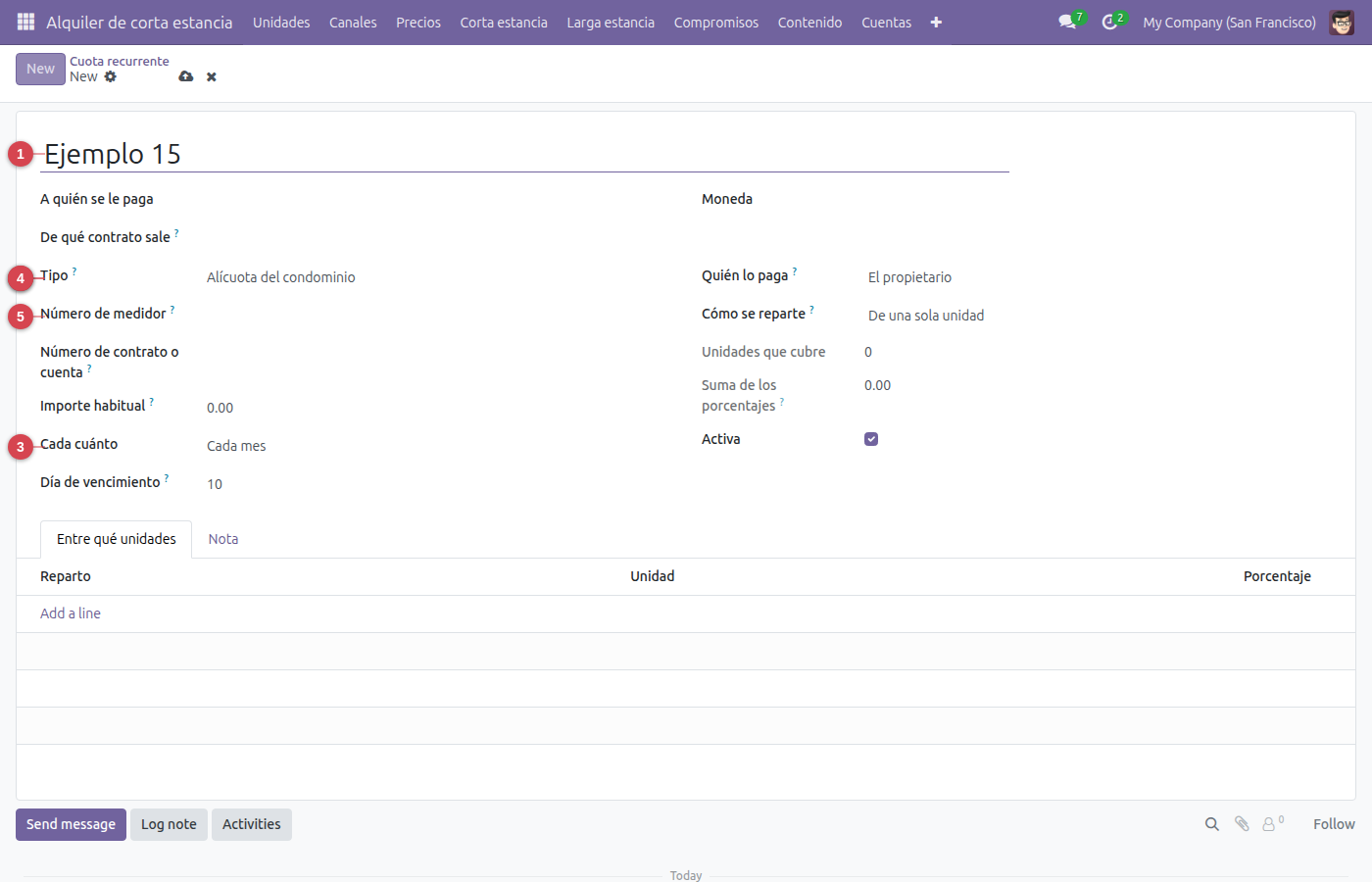This screenshot has height=882, width=1372.
Task: Show help tooltip for Tipo
Action: click(74, 271)
